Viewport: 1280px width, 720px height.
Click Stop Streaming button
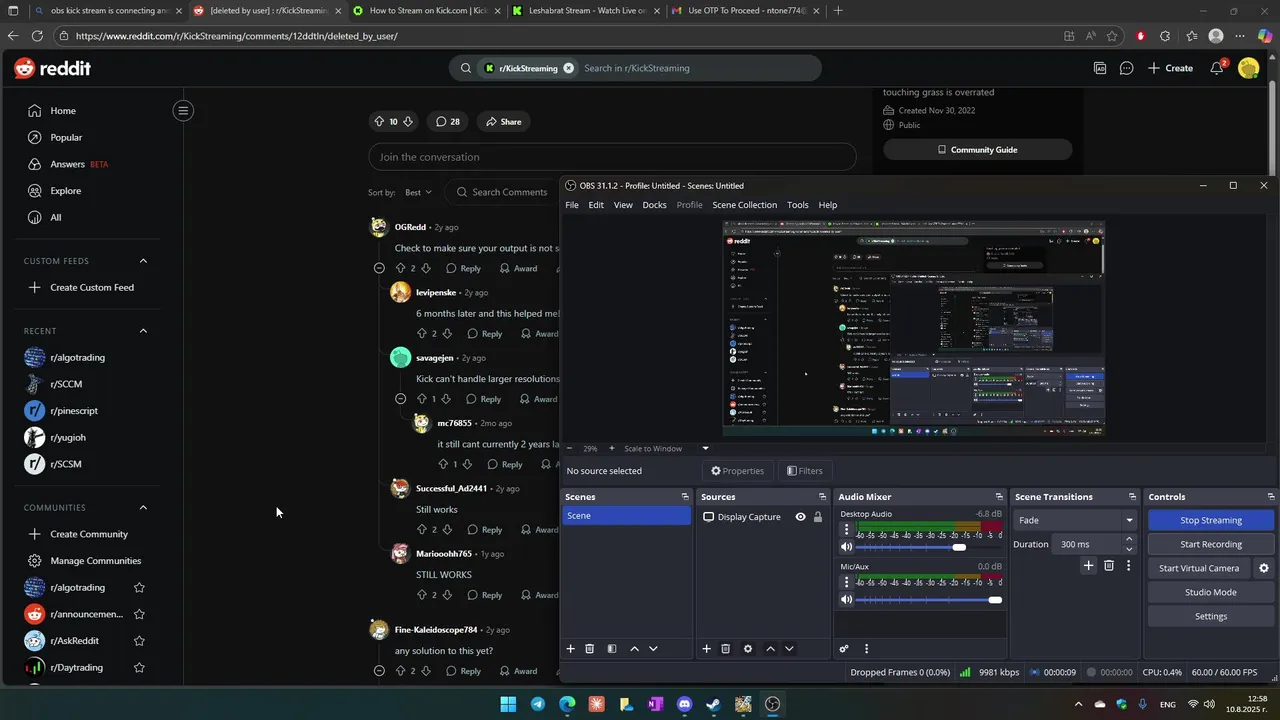tap(1211, 520)
